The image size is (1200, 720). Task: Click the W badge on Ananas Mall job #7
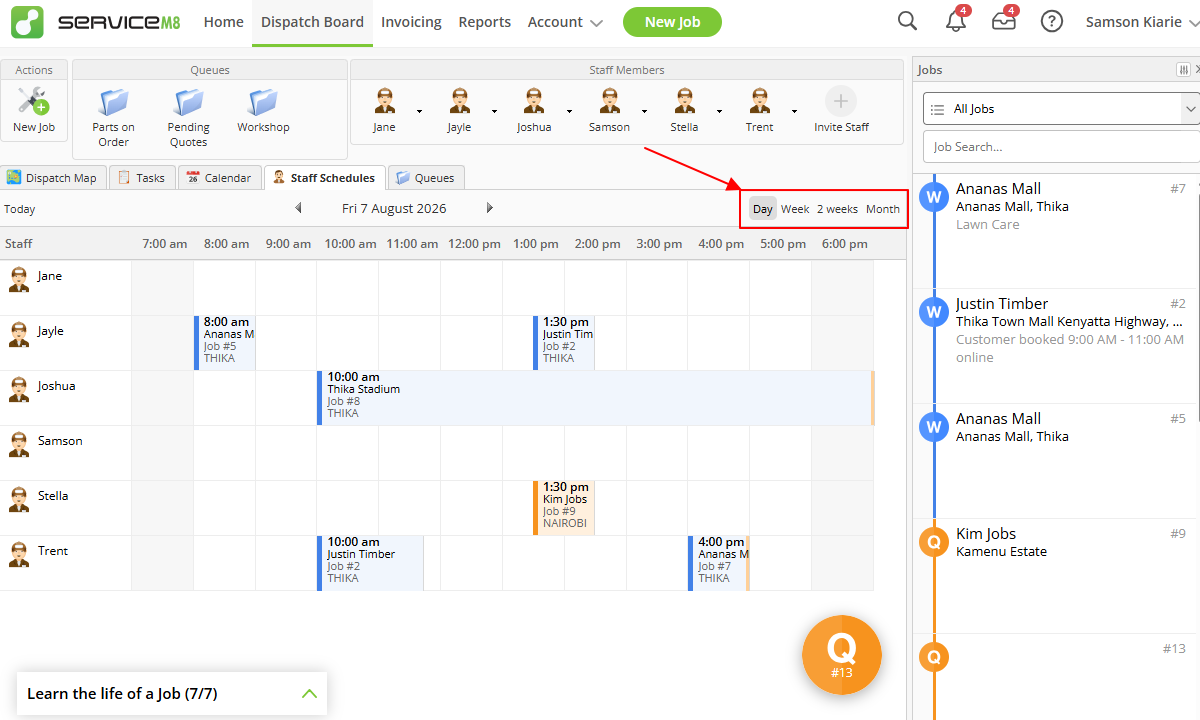[x=934, y=197]
